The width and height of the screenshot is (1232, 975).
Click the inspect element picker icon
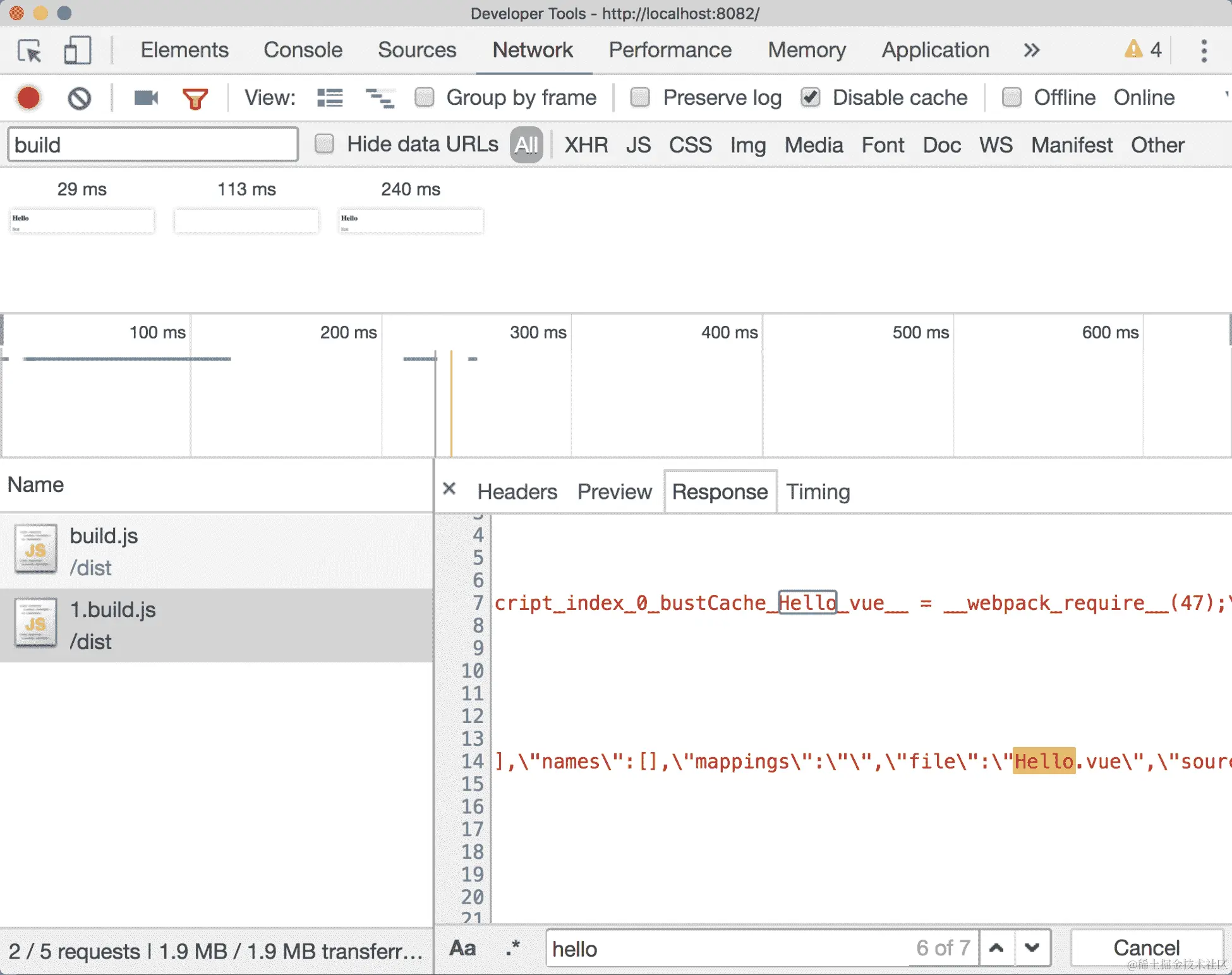point(29,51)
